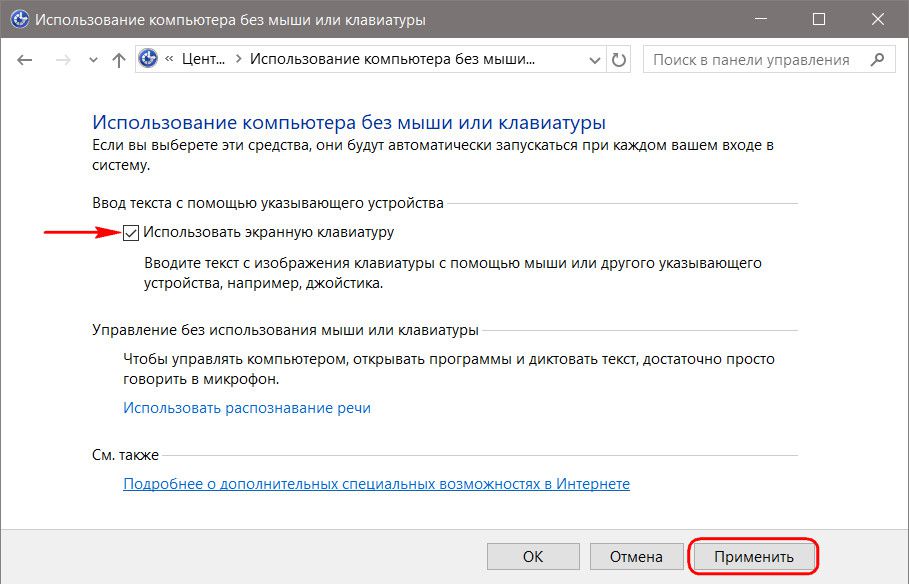Maximize the window

pyautogui.click(x=819, y=19)
